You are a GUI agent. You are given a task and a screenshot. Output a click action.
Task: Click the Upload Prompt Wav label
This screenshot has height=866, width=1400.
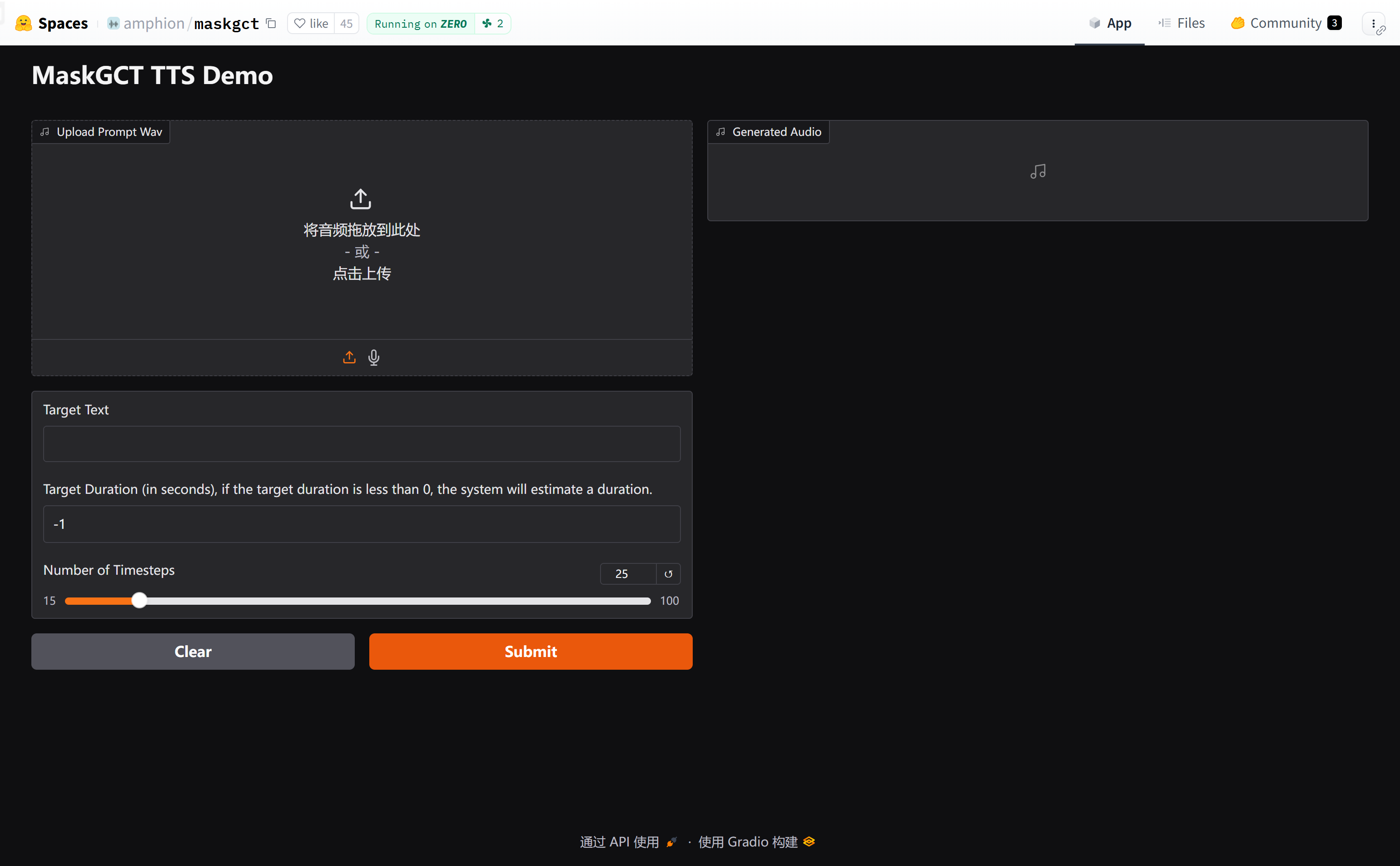pyautogui.click(x=101, y=132)
